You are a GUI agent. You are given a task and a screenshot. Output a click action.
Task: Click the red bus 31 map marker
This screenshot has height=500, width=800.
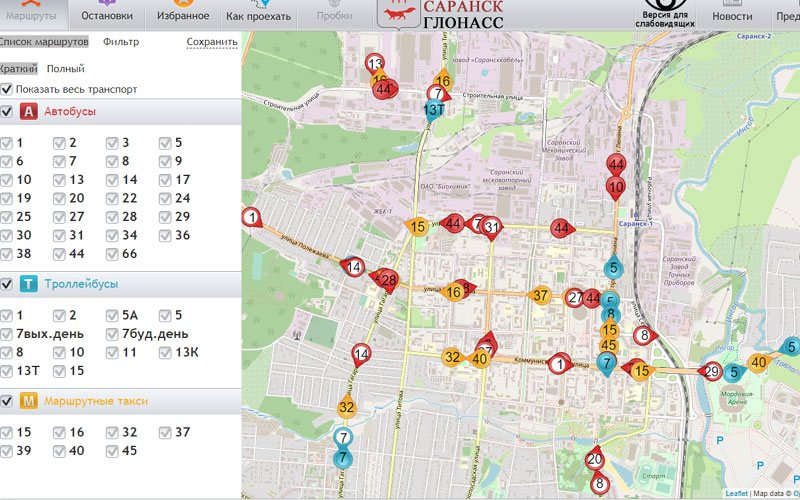pos(491,227)
